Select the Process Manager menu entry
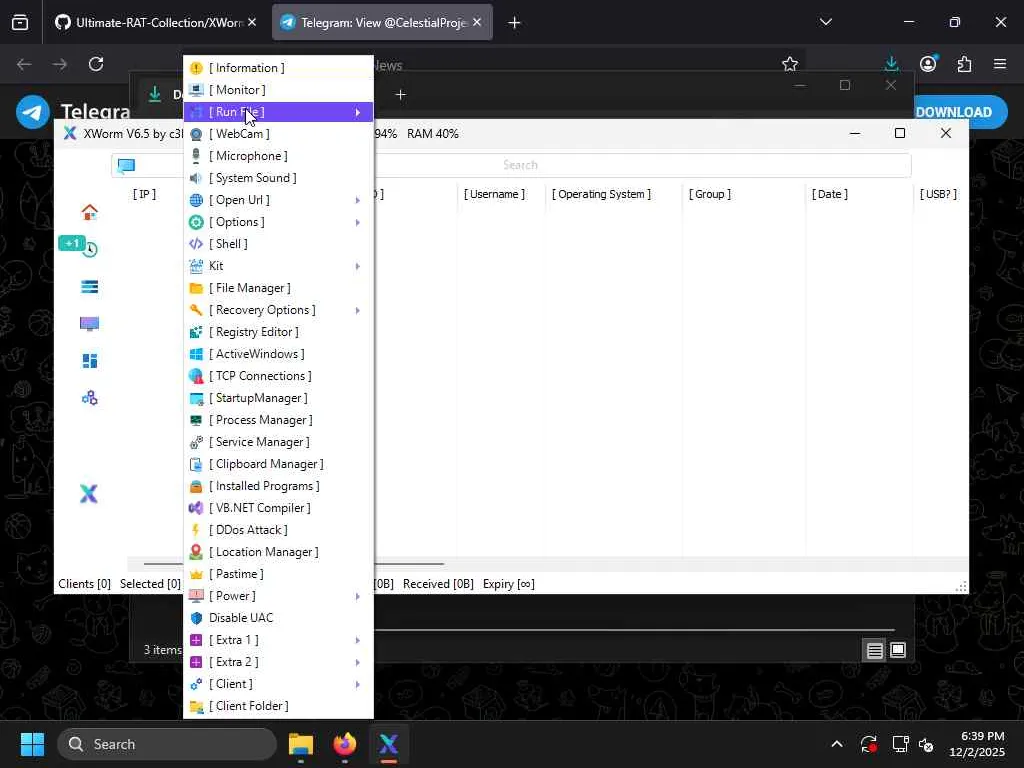 pyautogui.click(x=279, y=420)
